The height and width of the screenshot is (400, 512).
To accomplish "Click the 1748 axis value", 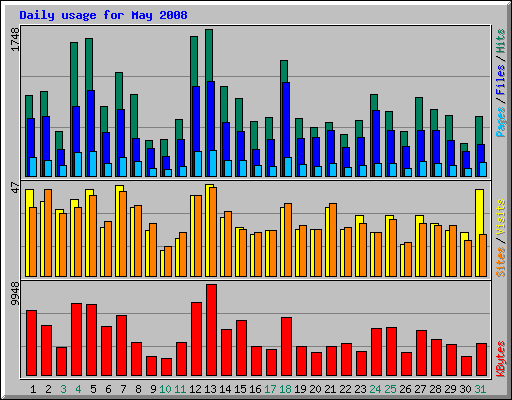I will click(x=15, y=40).
